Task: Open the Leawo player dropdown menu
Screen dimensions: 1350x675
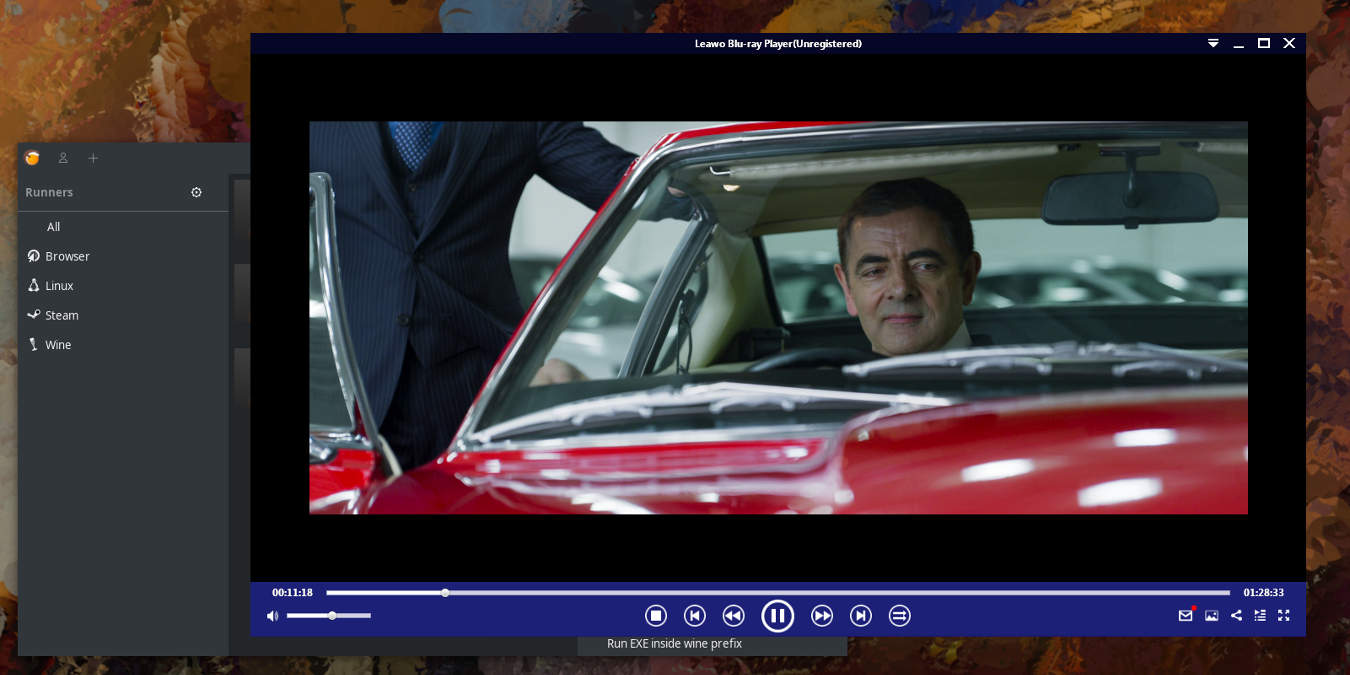Action: (x=1213, y=43)
